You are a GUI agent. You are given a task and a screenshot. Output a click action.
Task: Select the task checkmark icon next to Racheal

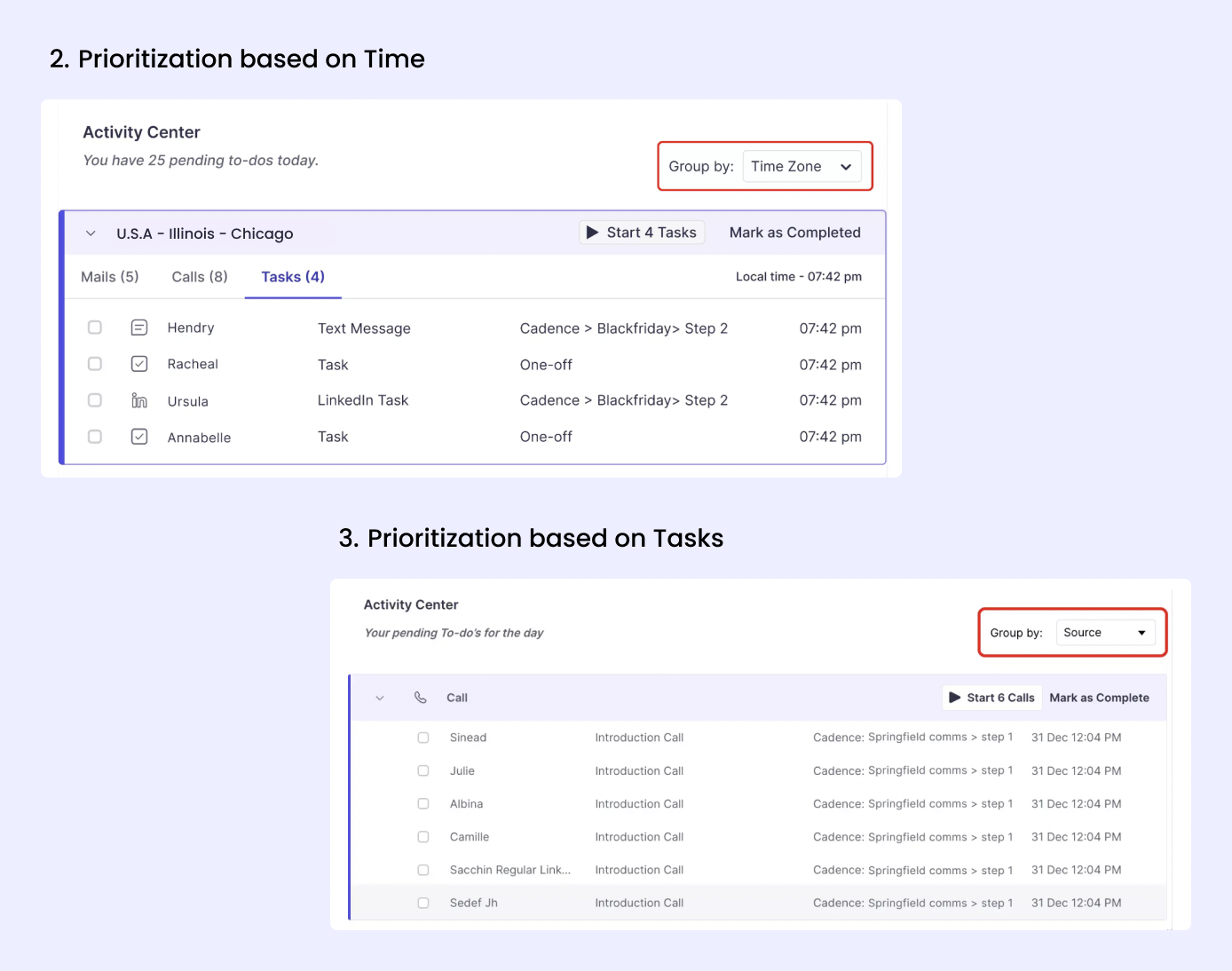(x=139, y=363)
